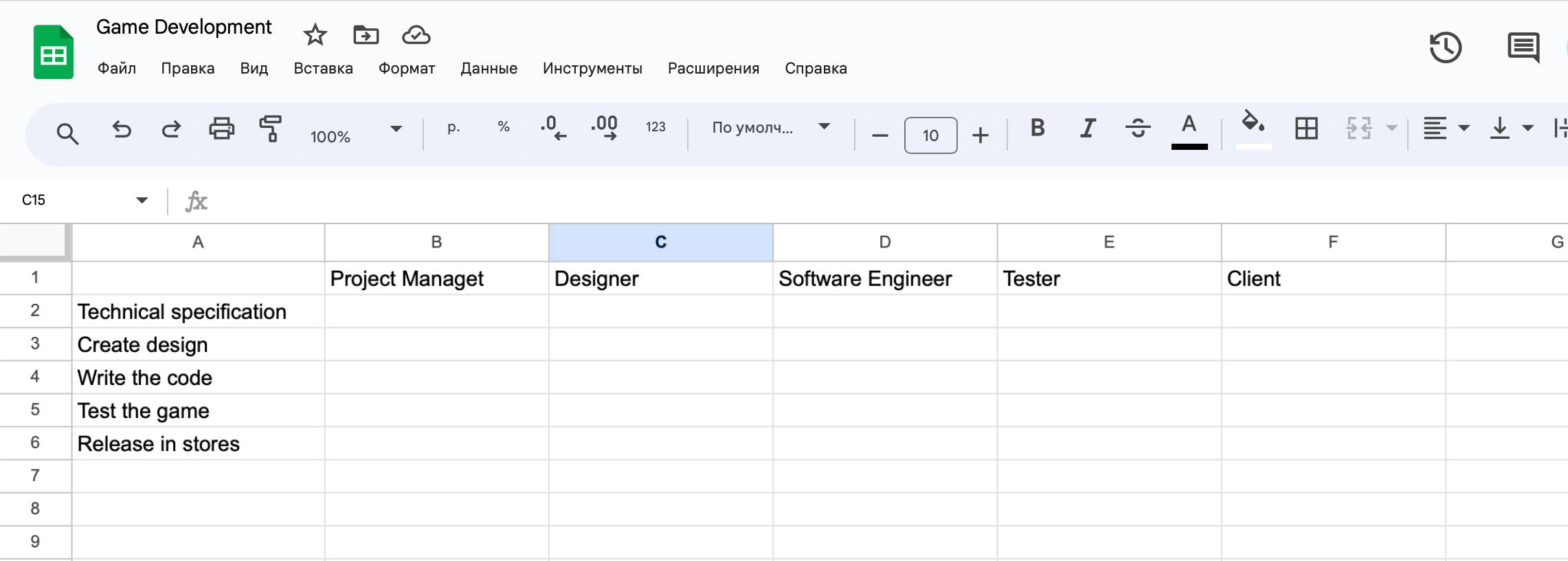Open the Файл menu

[117, 68]
